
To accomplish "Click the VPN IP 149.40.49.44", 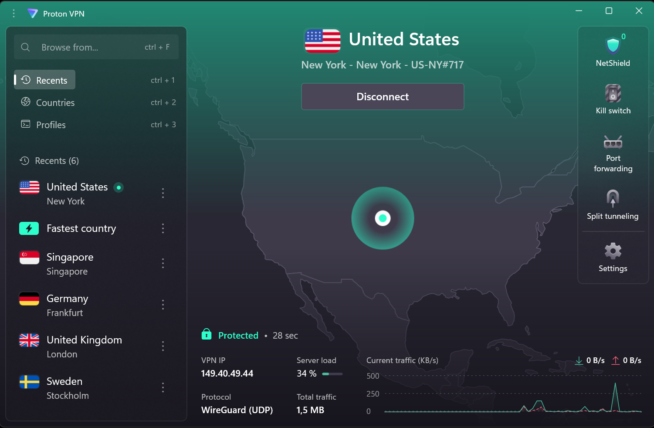I will point(227,373).
